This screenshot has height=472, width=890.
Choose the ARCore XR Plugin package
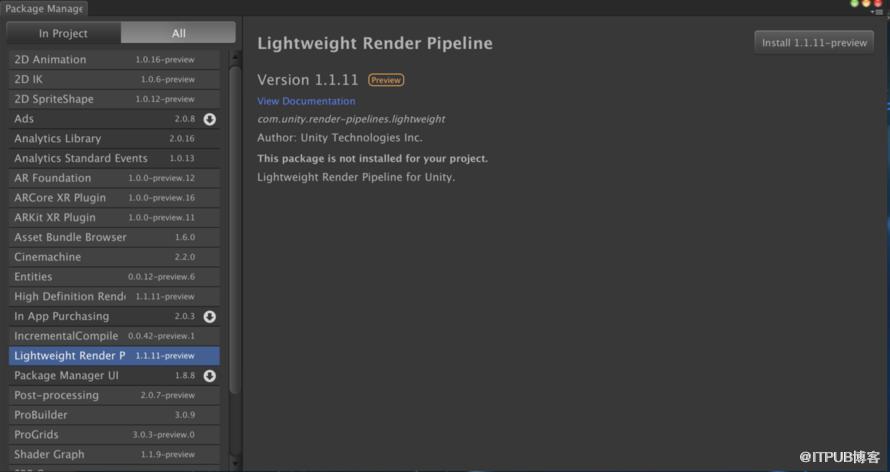click(114, 198)
